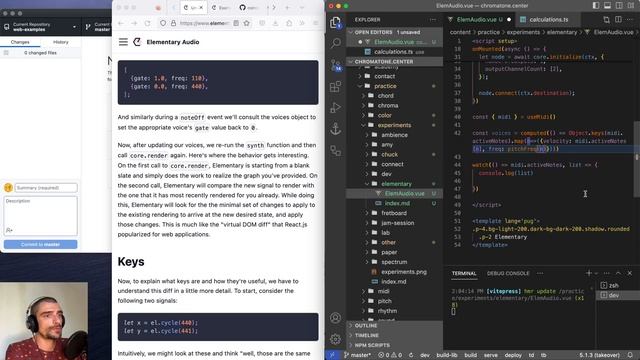Open the Elementary Audio hamburger menu
The width and height of the screenshot is (640, 360).
(x=123, y=42)
